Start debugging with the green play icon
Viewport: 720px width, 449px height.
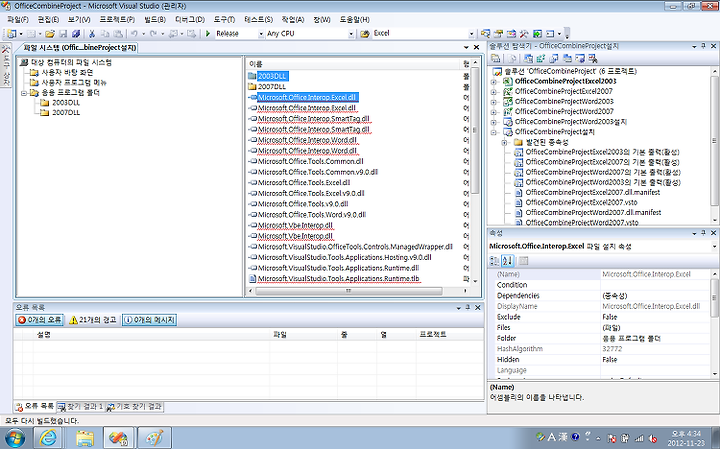[x=208, y=34]
